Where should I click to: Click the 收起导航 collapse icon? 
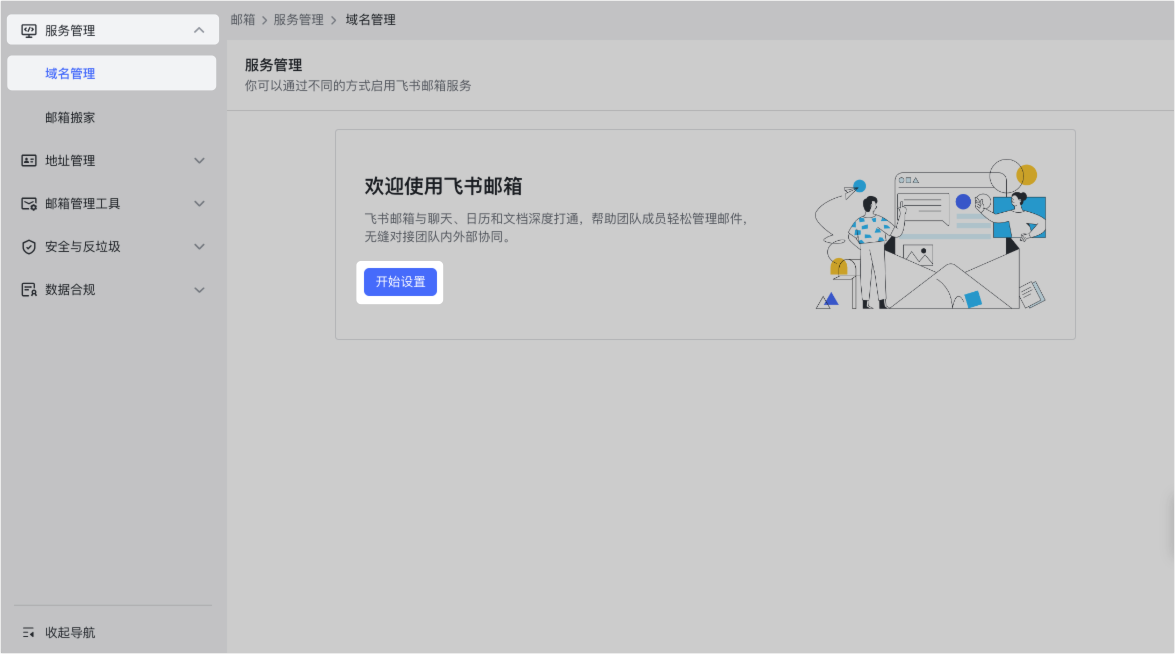28,632
